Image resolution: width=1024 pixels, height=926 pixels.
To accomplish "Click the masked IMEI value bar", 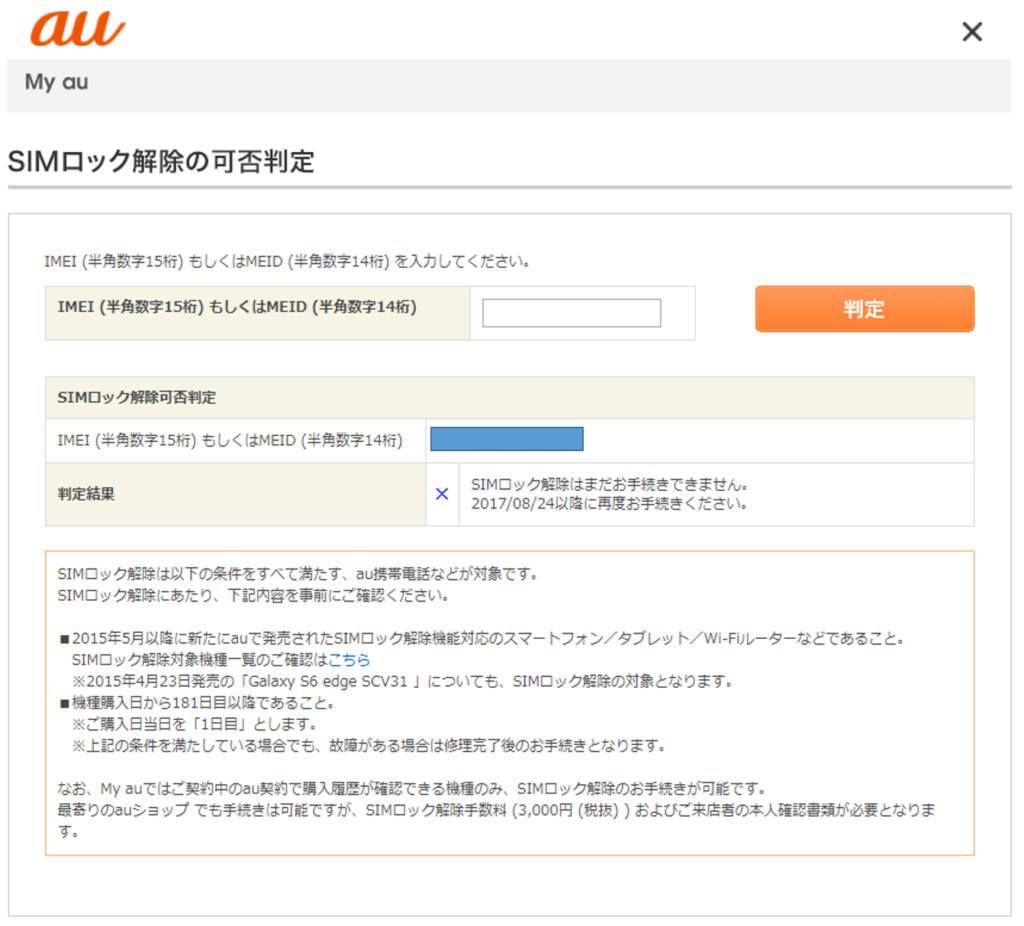I will click(507, 439).
